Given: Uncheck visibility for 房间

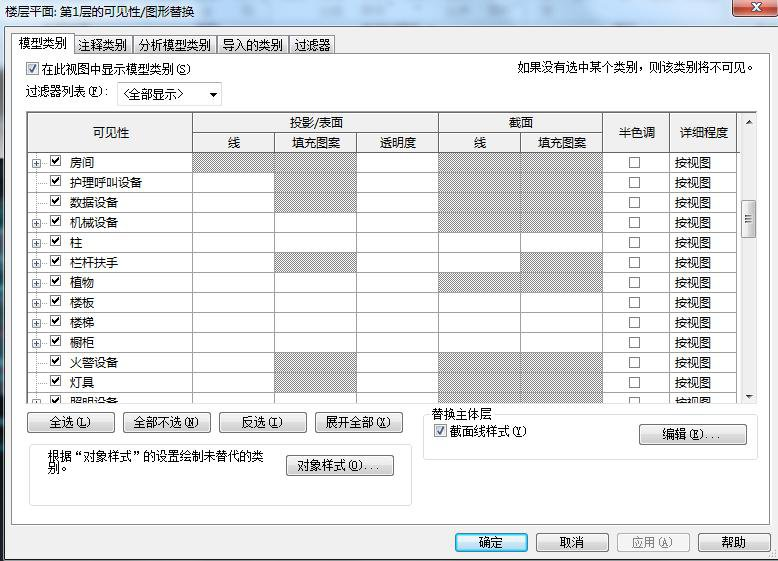Looking at the screenshot, I should pos(56,161).
